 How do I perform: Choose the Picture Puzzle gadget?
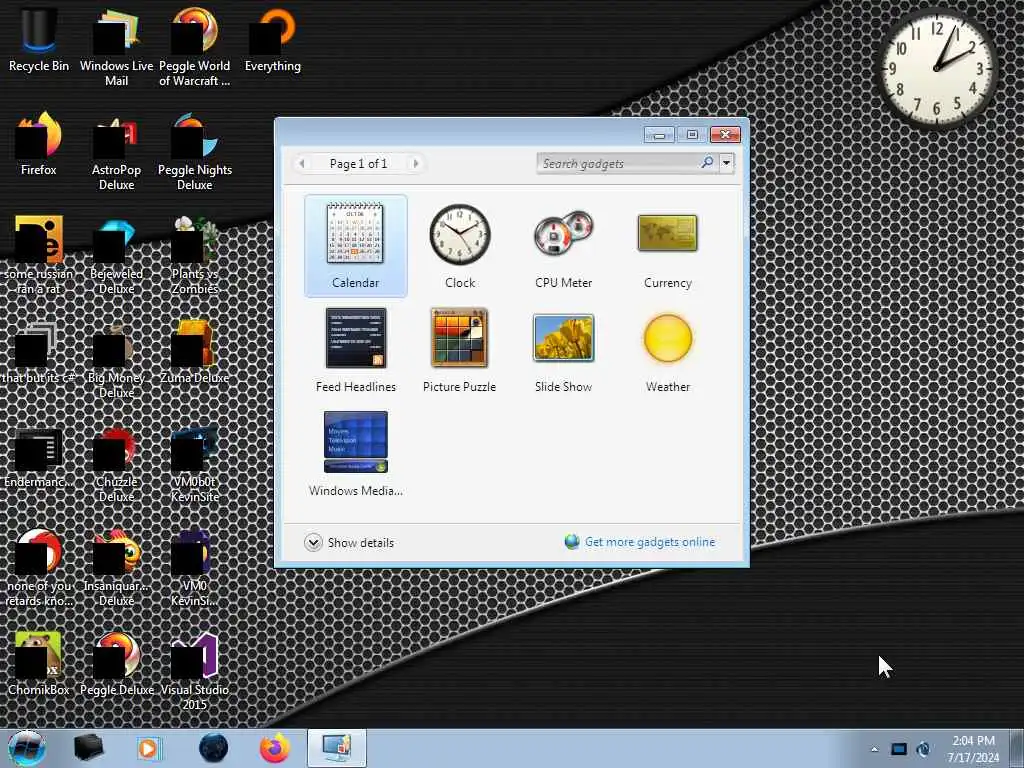(x=460, y=349)
